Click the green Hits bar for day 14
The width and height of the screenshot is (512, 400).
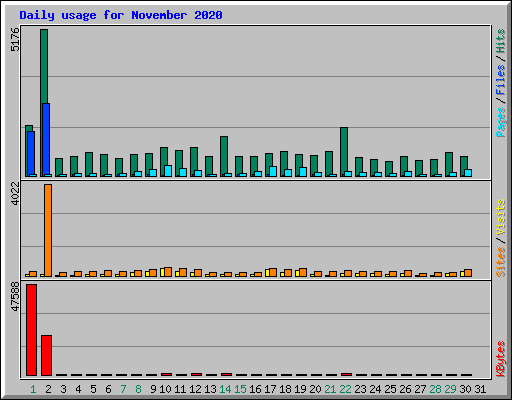[224, 155]
